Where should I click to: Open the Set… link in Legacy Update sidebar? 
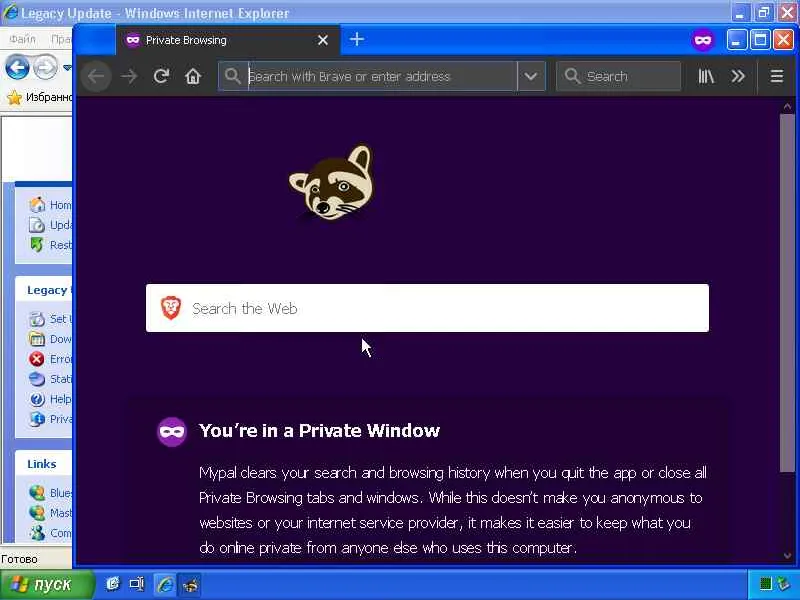pyautogui.click(x=51, y=319)
